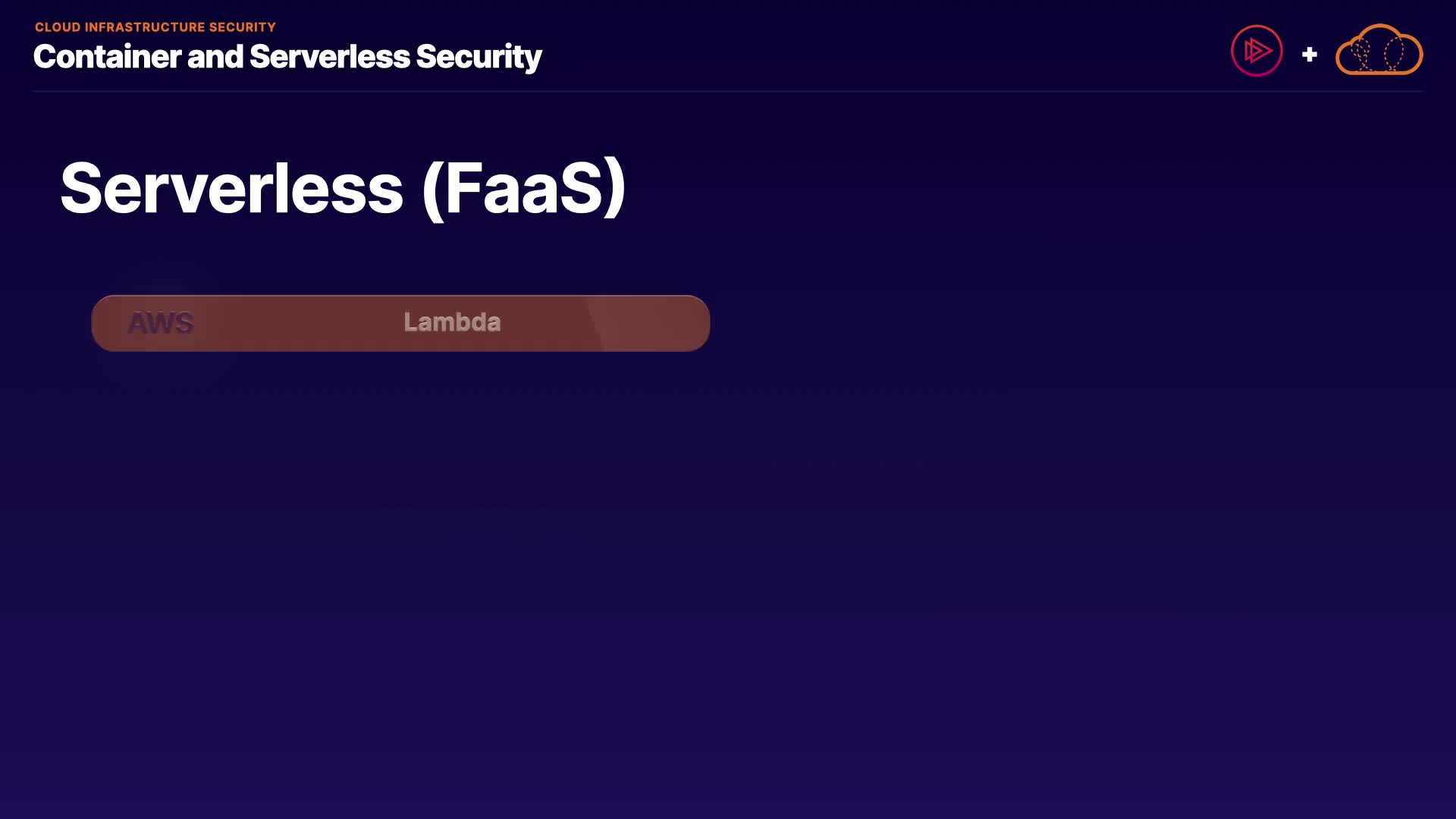Click the horizontal divider line under the header
1456x819 pixels.
point(728,91)
